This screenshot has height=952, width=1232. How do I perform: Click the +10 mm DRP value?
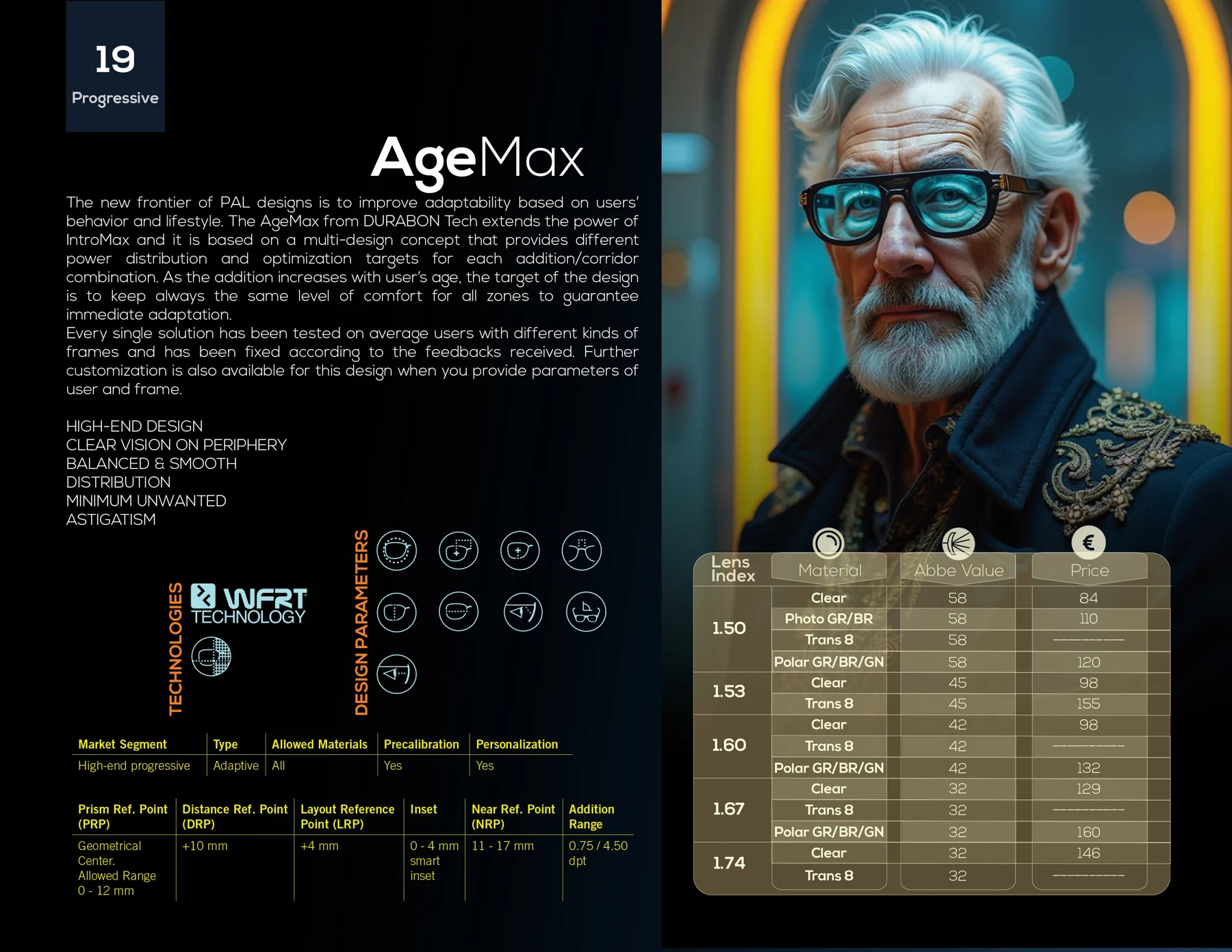[x=205, y=846]
